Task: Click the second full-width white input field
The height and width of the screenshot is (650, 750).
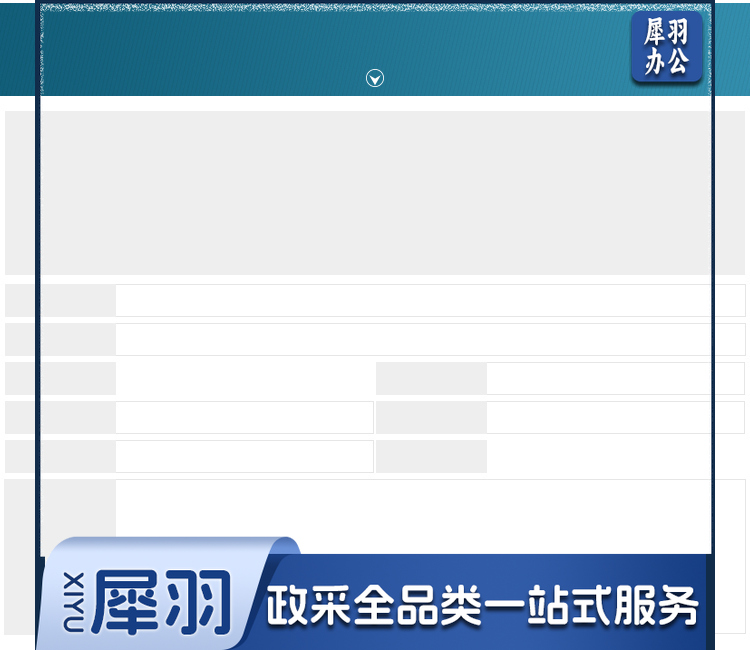Action: (430, 340)
